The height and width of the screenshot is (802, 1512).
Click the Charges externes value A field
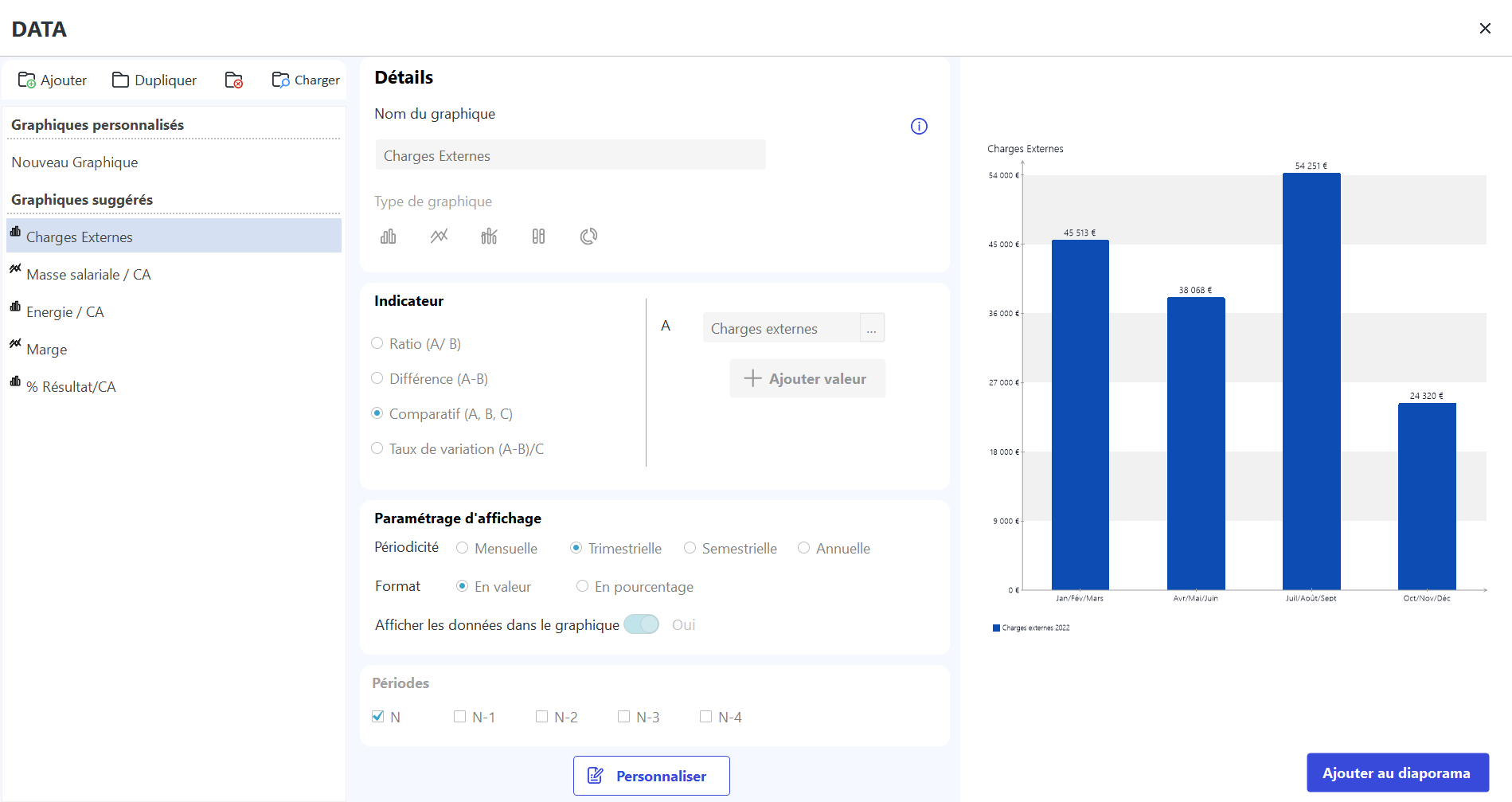781,328
